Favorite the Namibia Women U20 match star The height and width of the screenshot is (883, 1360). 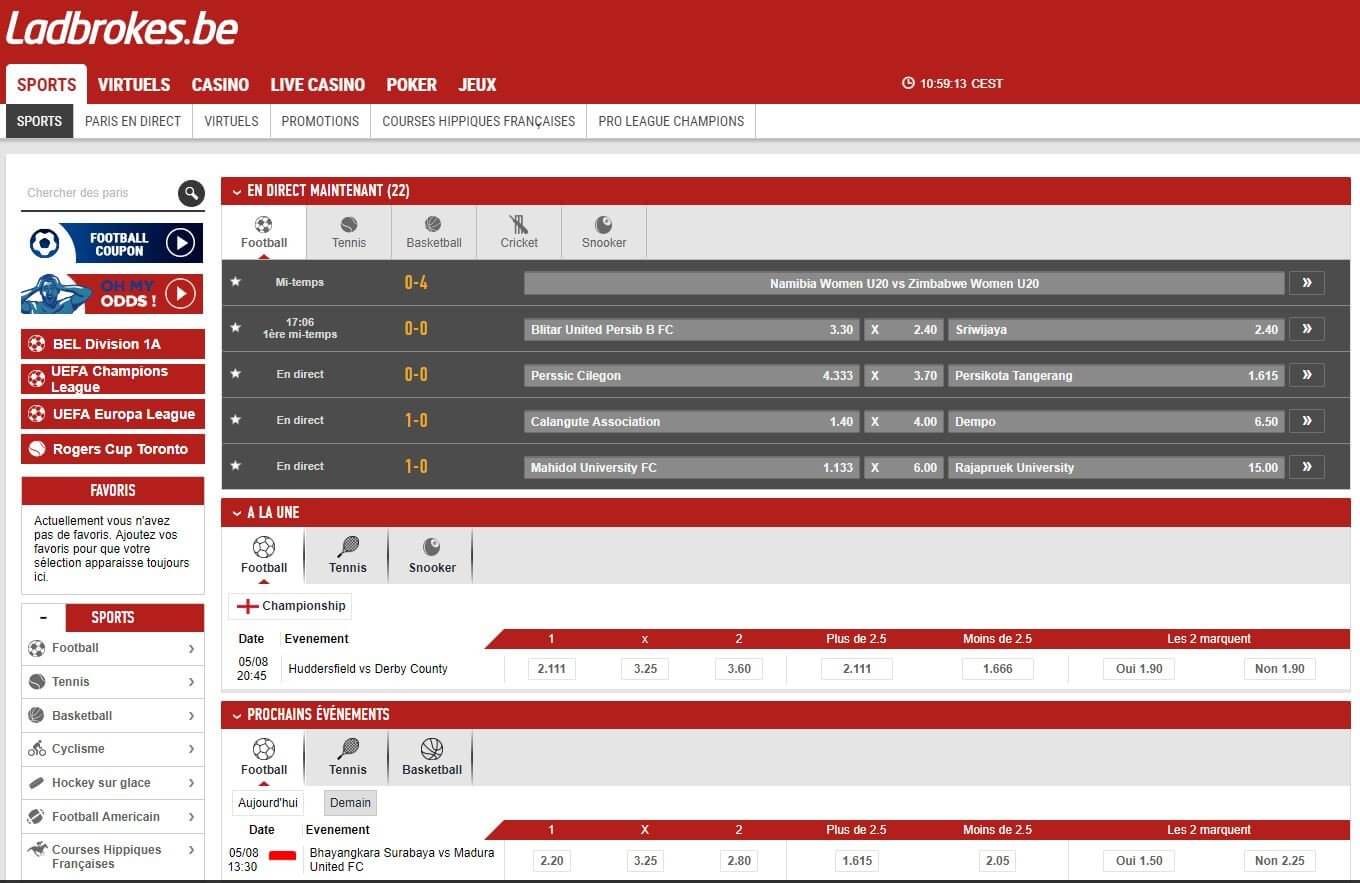click(236, 282)
